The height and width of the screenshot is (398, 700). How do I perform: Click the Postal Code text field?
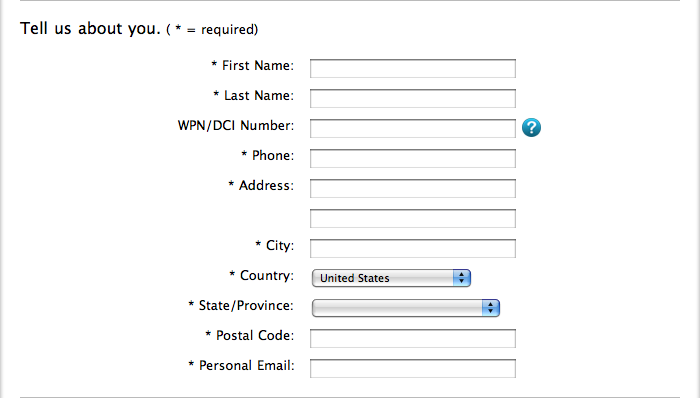pyautogui.click(x=413, y=338)
